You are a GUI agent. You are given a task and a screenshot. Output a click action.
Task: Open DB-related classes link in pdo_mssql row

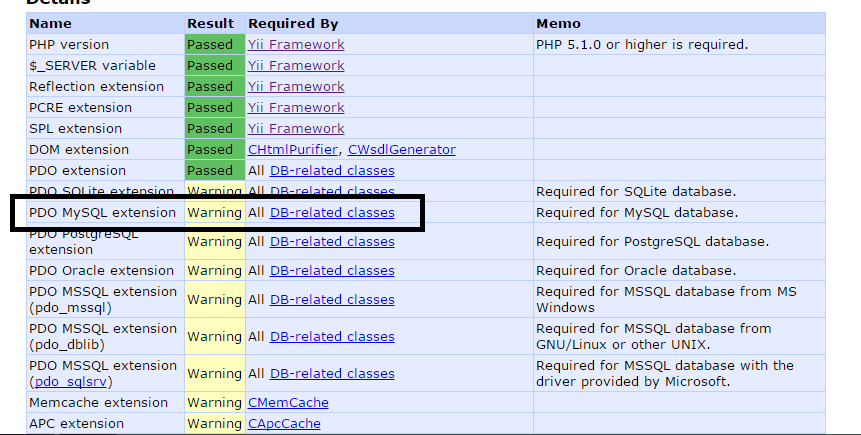[332, 299]
